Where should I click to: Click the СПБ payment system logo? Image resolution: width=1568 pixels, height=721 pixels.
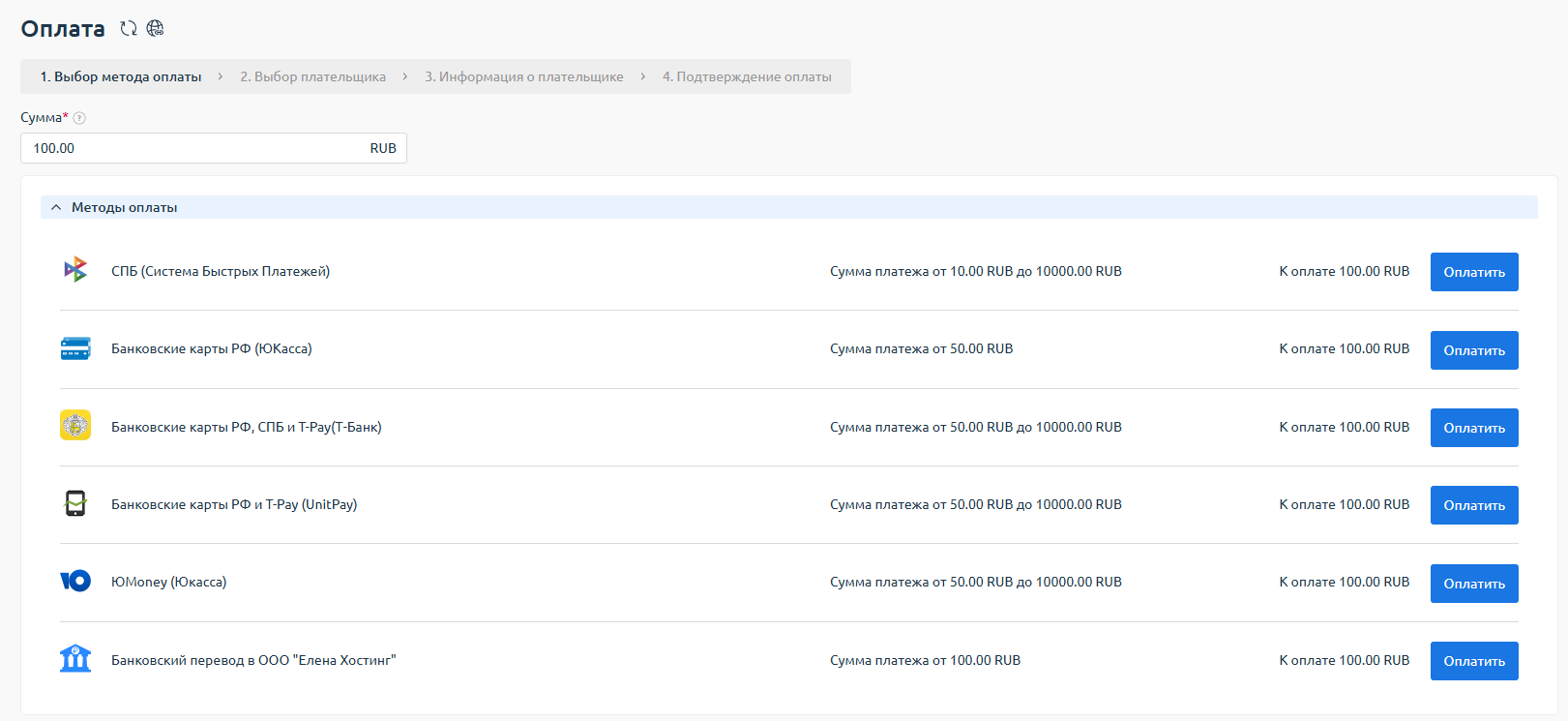pyautogui.click(x=75, y=270)
